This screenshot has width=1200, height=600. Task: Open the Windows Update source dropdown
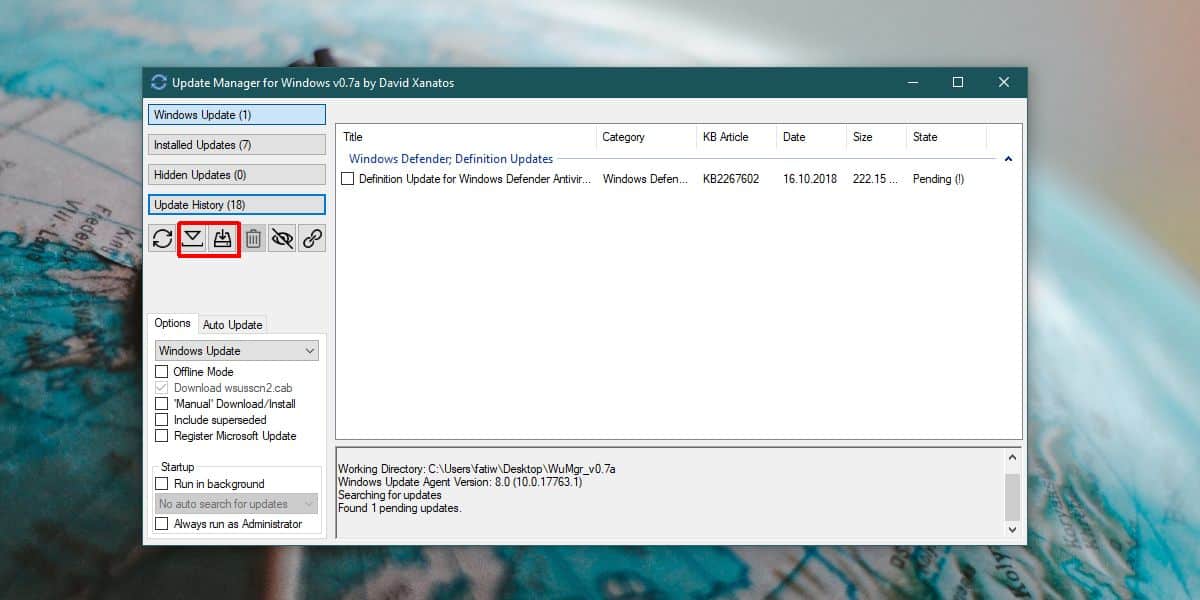pos(236,351)
